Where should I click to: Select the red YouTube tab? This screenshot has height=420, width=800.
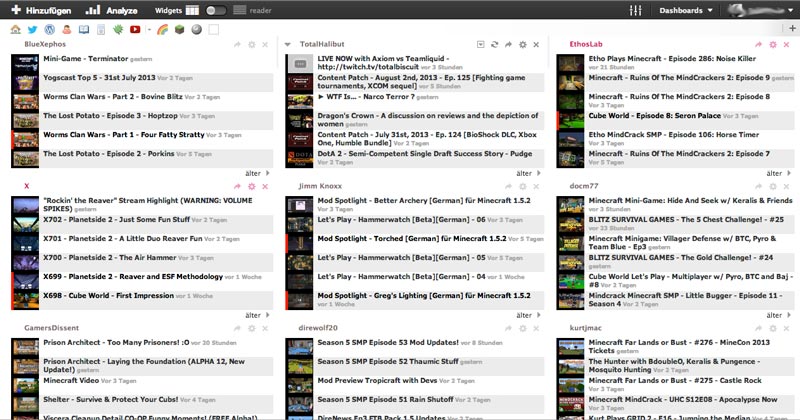(x=134, y=30)
